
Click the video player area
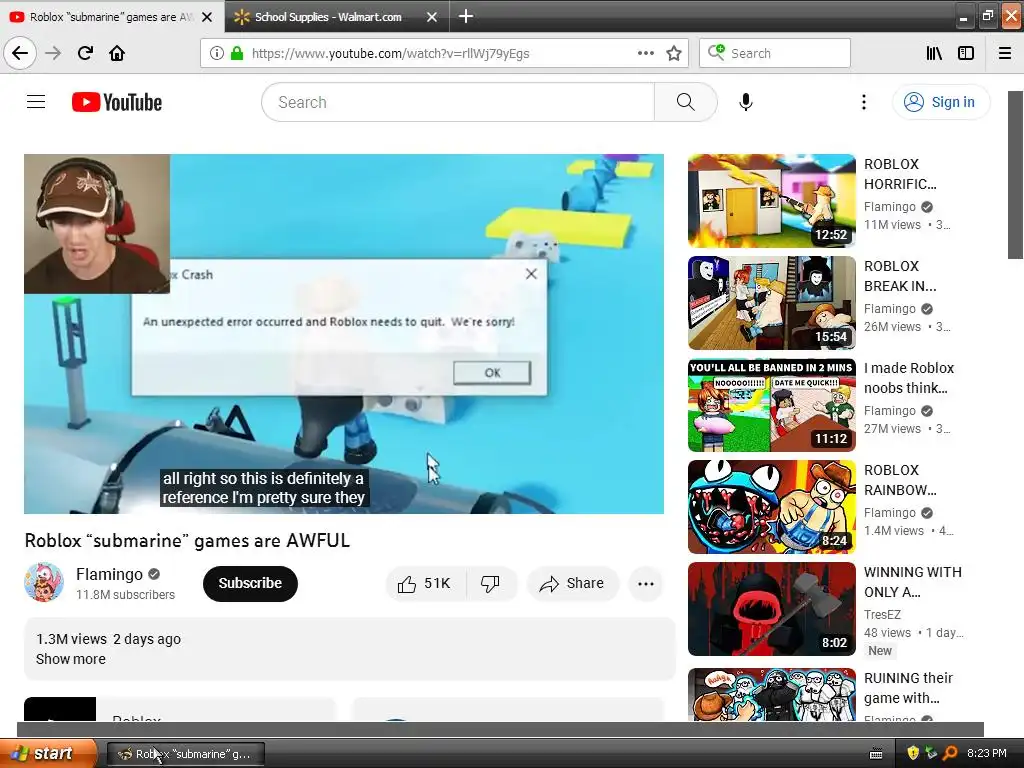click(x=344, y=334)
